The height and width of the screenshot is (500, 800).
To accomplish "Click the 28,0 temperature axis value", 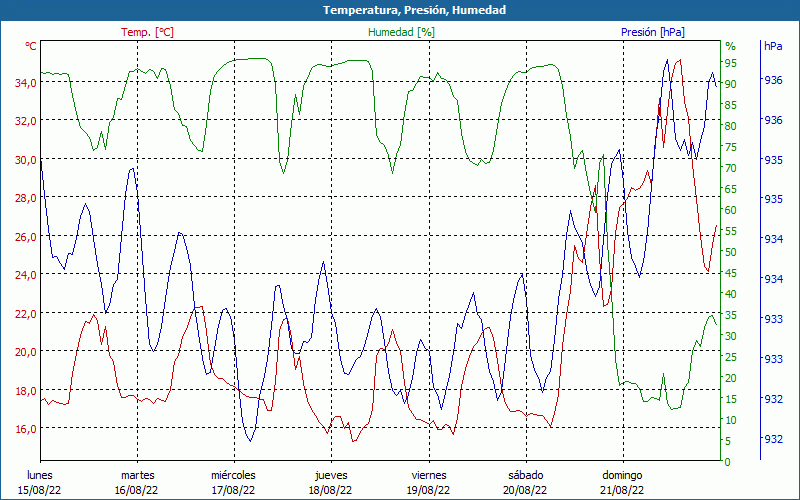I will pos(26,198).
